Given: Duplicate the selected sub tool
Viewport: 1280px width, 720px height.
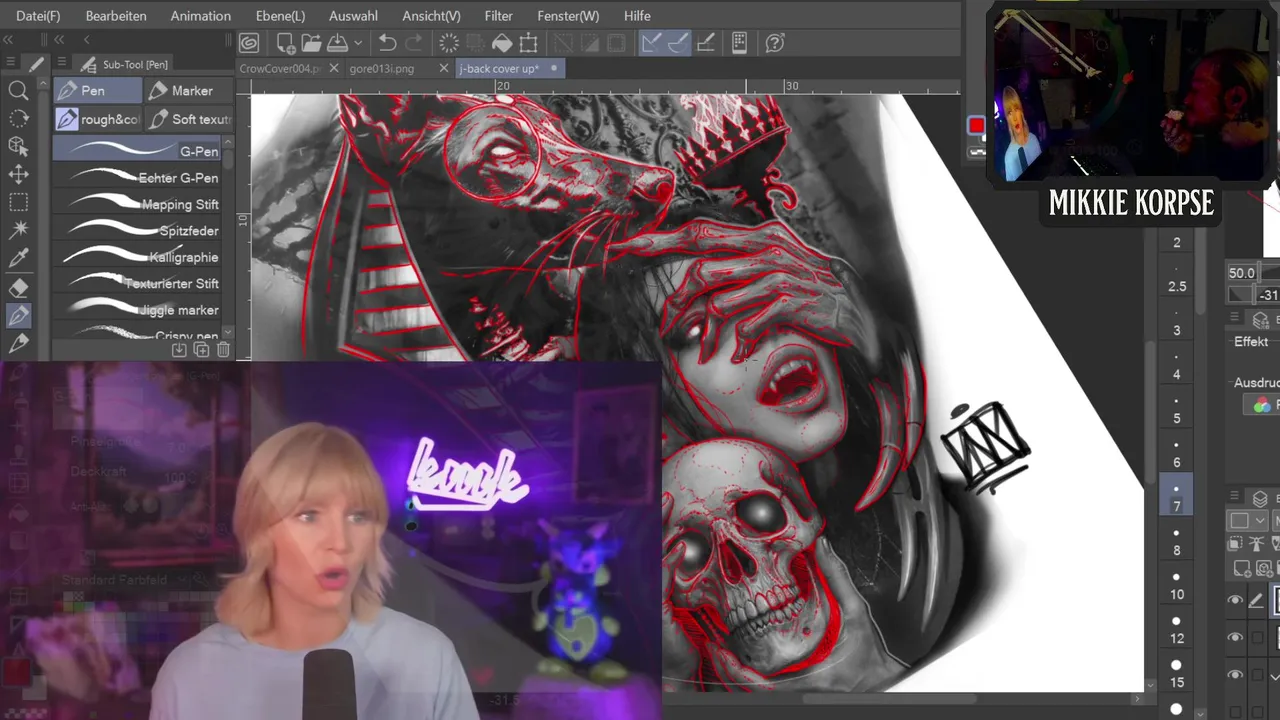Looking at the screenshot, I should coord(201,350).
